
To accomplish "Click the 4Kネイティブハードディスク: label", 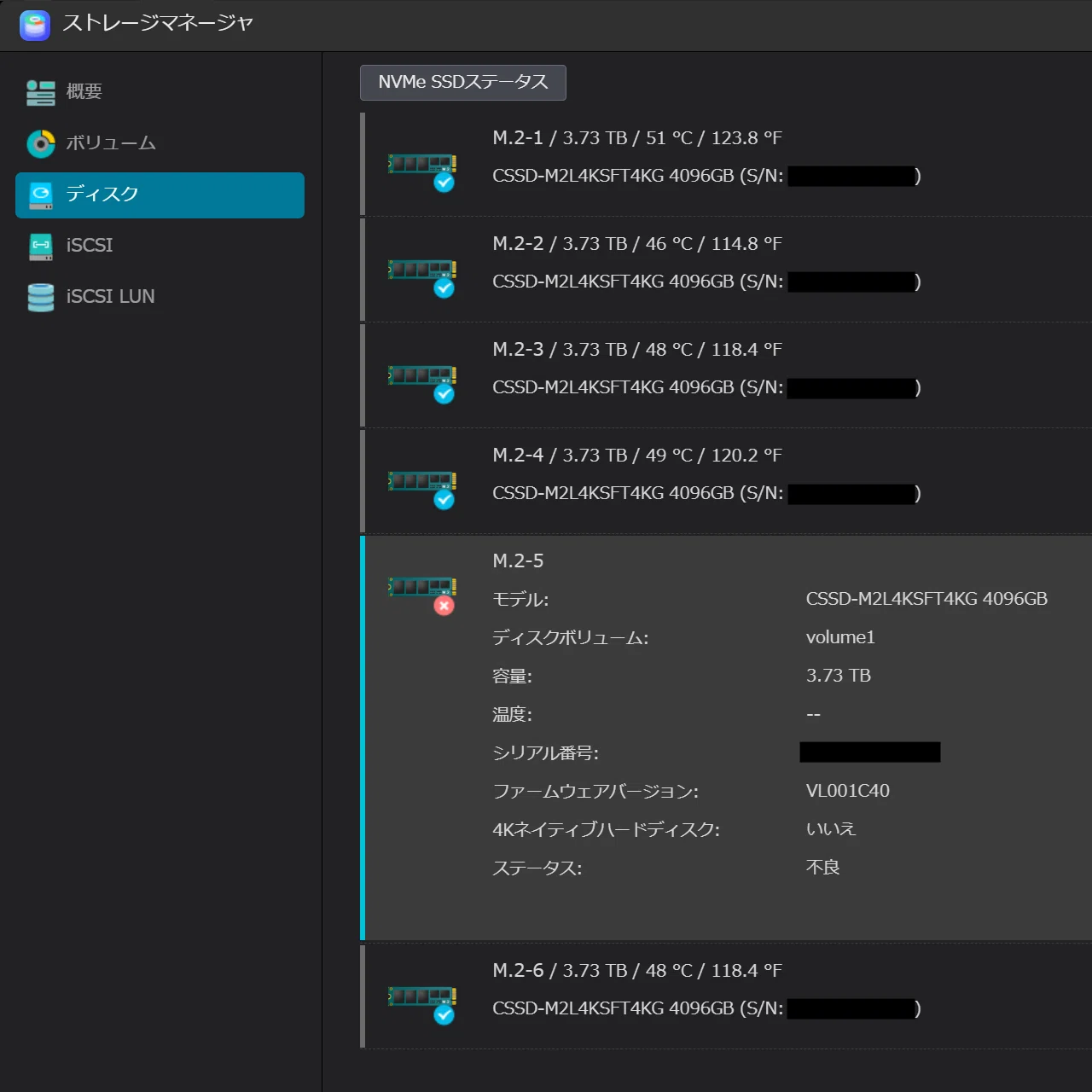I will tap(606, 830).
